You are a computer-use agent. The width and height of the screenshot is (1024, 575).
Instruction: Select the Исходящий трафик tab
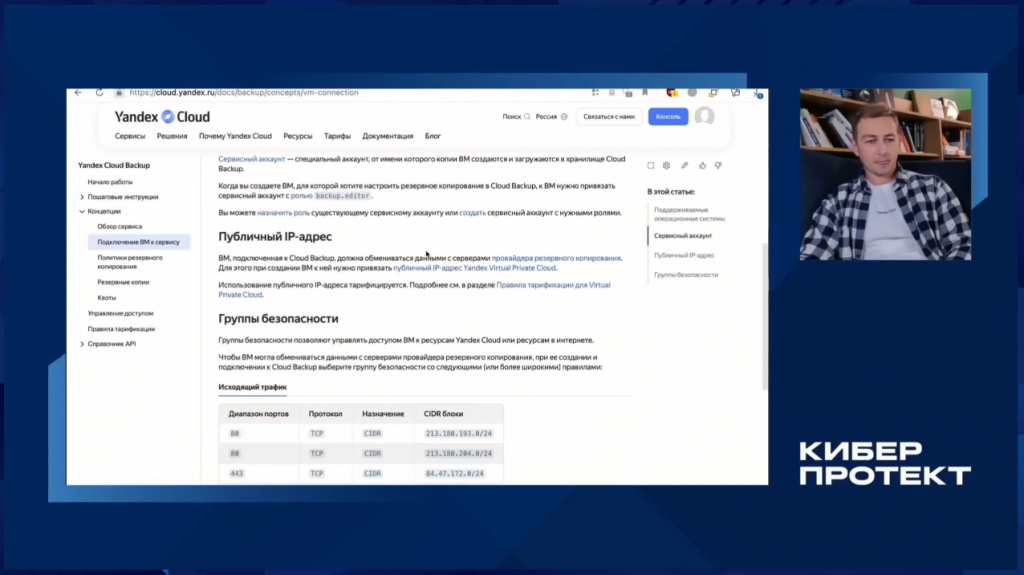[x=252, y=387]
